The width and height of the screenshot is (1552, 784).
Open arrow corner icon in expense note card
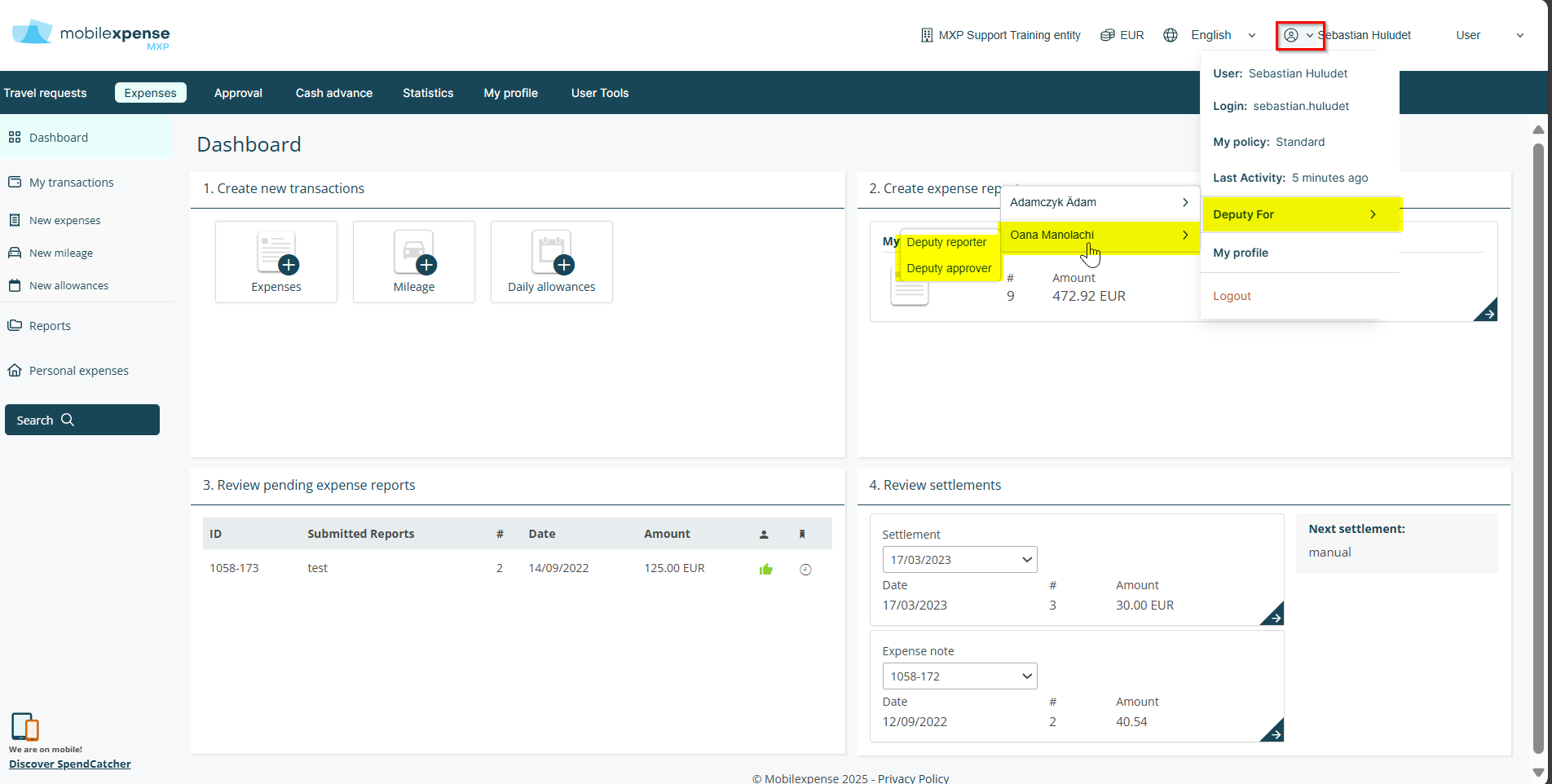pos(1273,732)
